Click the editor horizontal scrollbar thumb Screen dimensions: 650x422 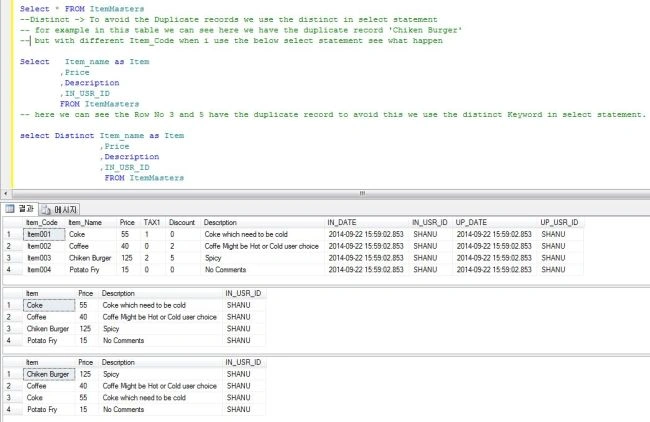pos(361,194)
